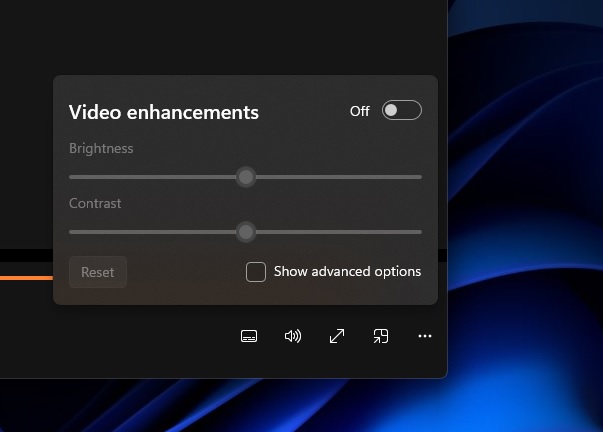The width and height of the screenshot is (603, 432).
Task: Click the orange playback progress bar
Action: pyautogui.click(x=25, y=277)
